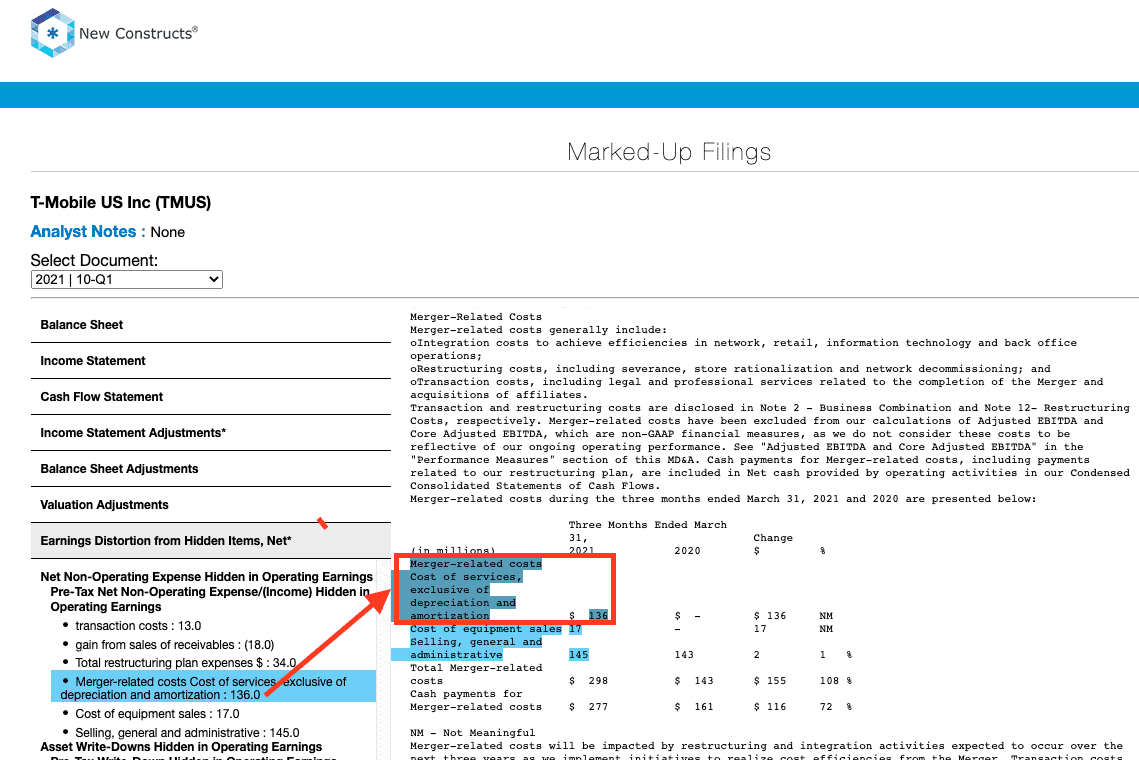This screenshot has width=1139, height=760.
Task: Click the Change column header in table
Action: pyautogui.click(x=773, y=538)
